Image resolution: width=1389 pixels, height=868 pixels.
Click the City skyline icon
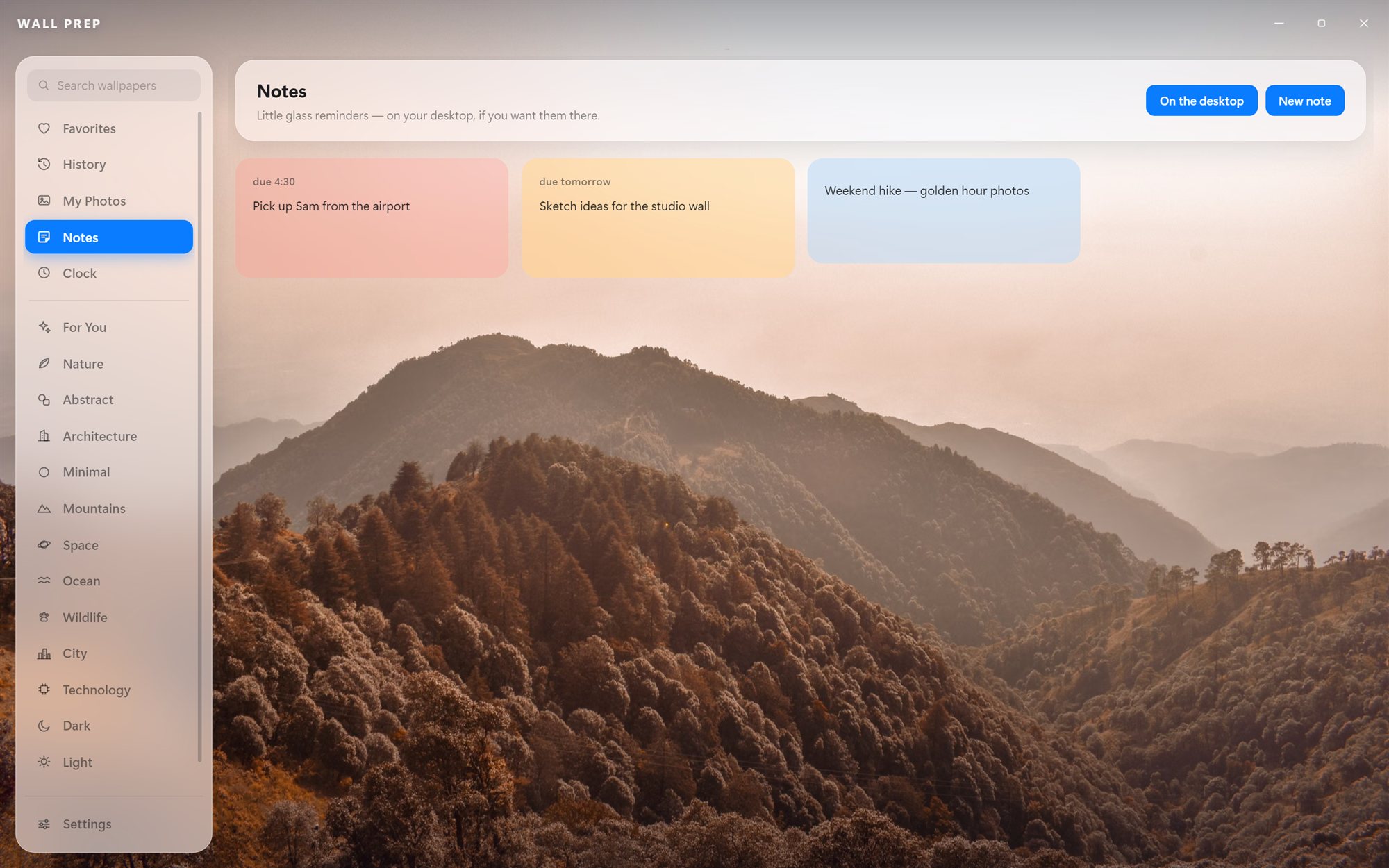point(44,653)
